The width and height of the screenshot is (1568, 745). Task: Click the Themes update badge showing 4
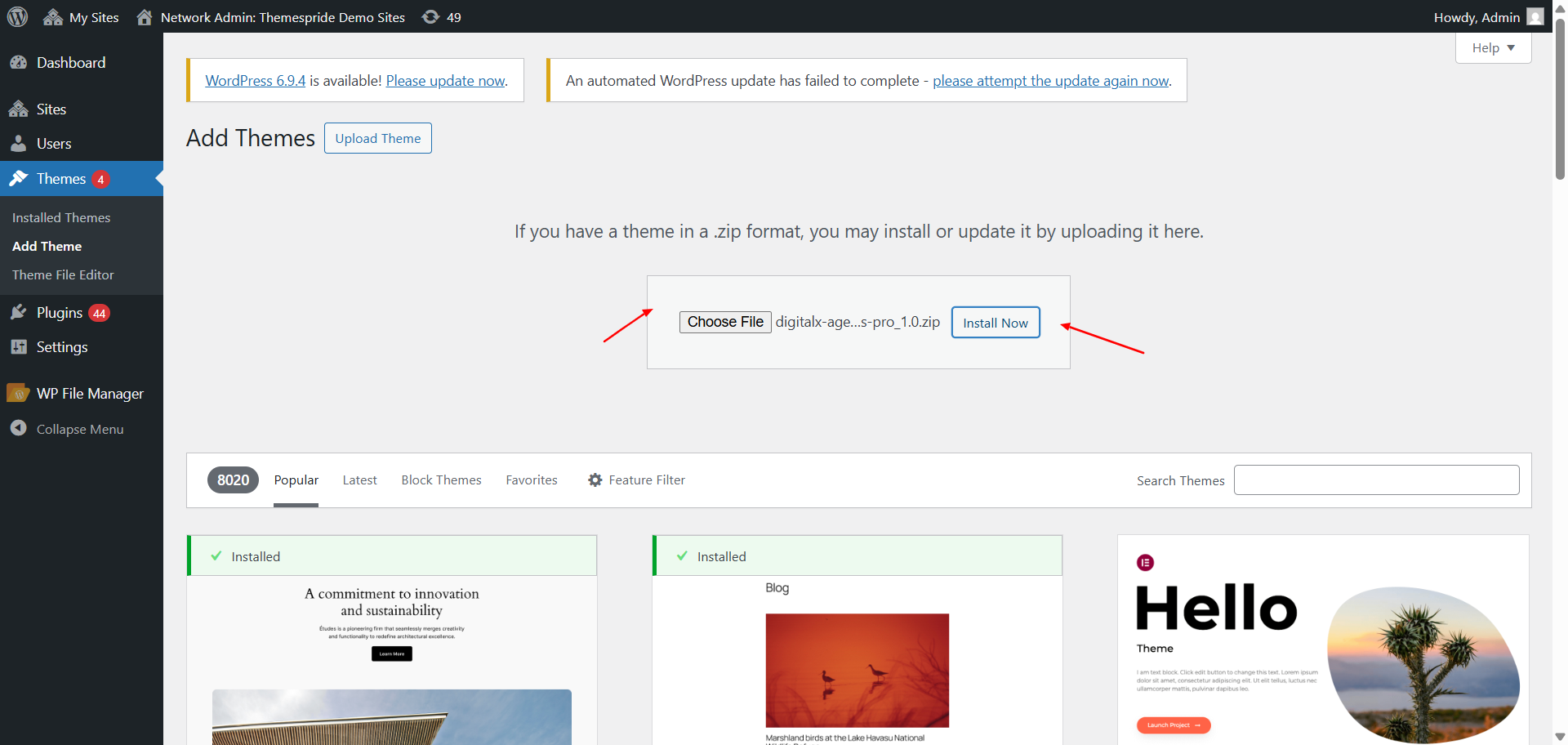tap(100, 179)
